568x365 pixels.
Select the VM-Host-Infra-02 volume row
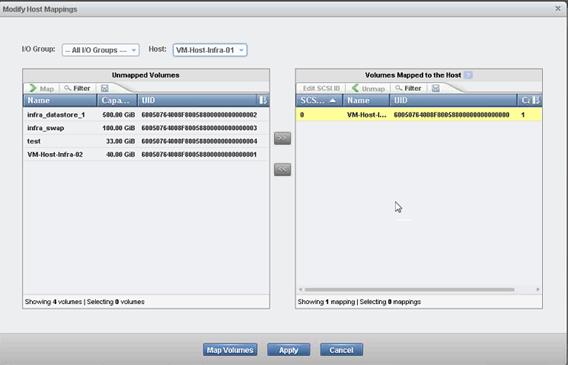click(x=146, y=155)
